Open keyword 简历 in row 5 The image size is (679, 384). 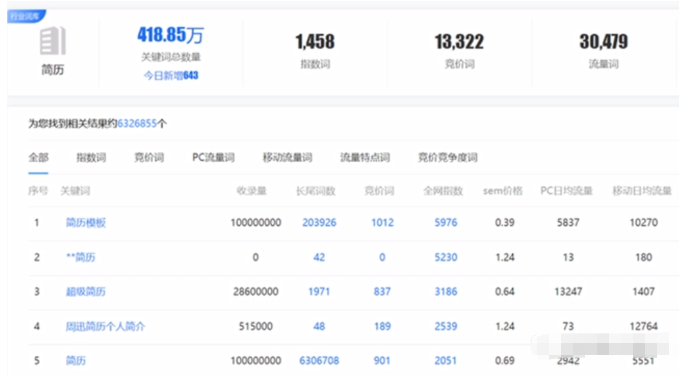pos(76,360)
